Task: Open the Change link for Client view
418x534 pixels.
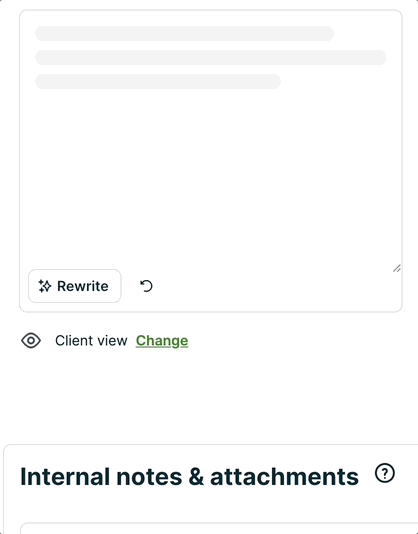Action: 162,341
